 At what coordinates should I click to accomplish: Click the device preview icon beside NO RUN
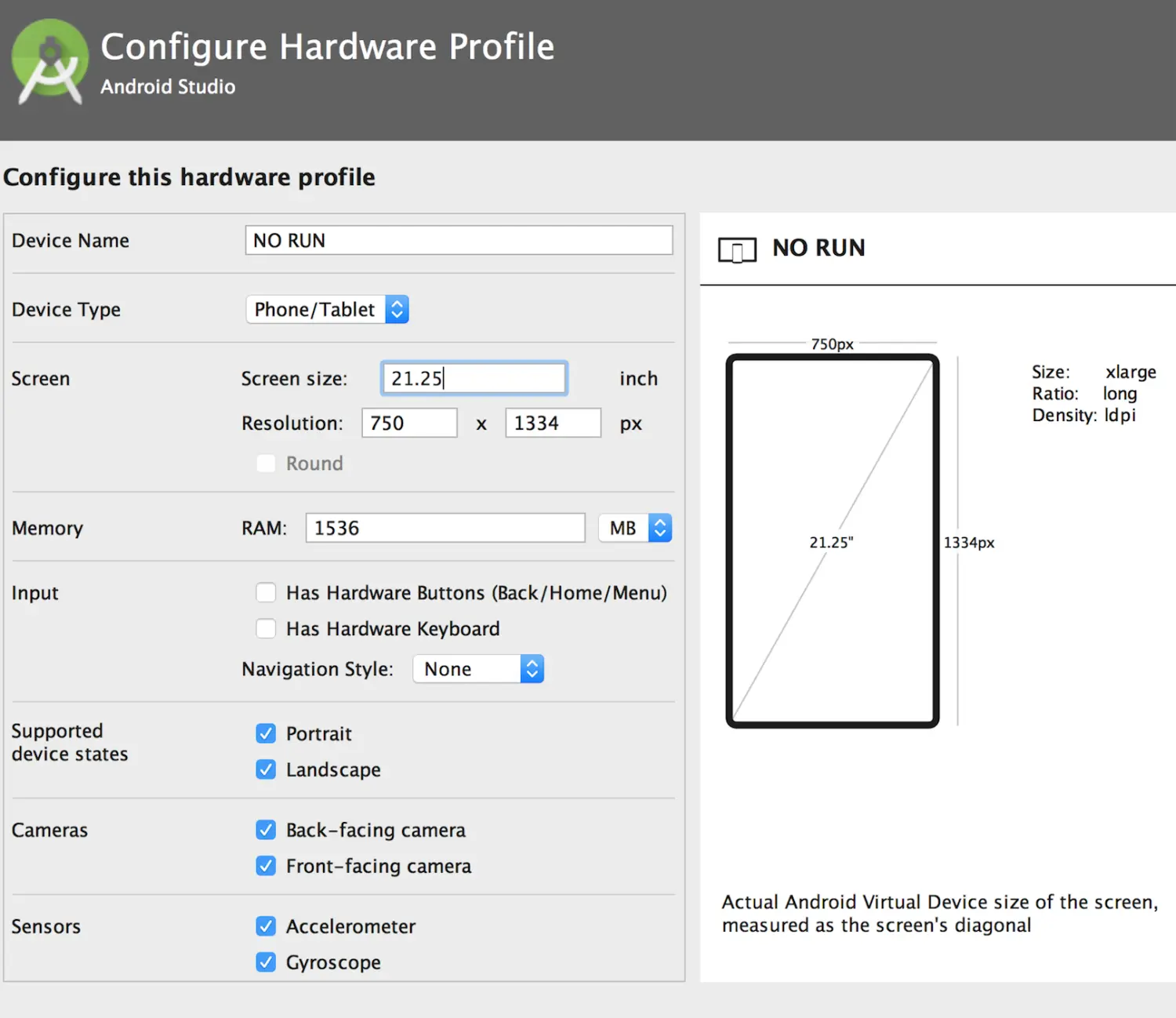pyautogui.click(x=737, y=250)
